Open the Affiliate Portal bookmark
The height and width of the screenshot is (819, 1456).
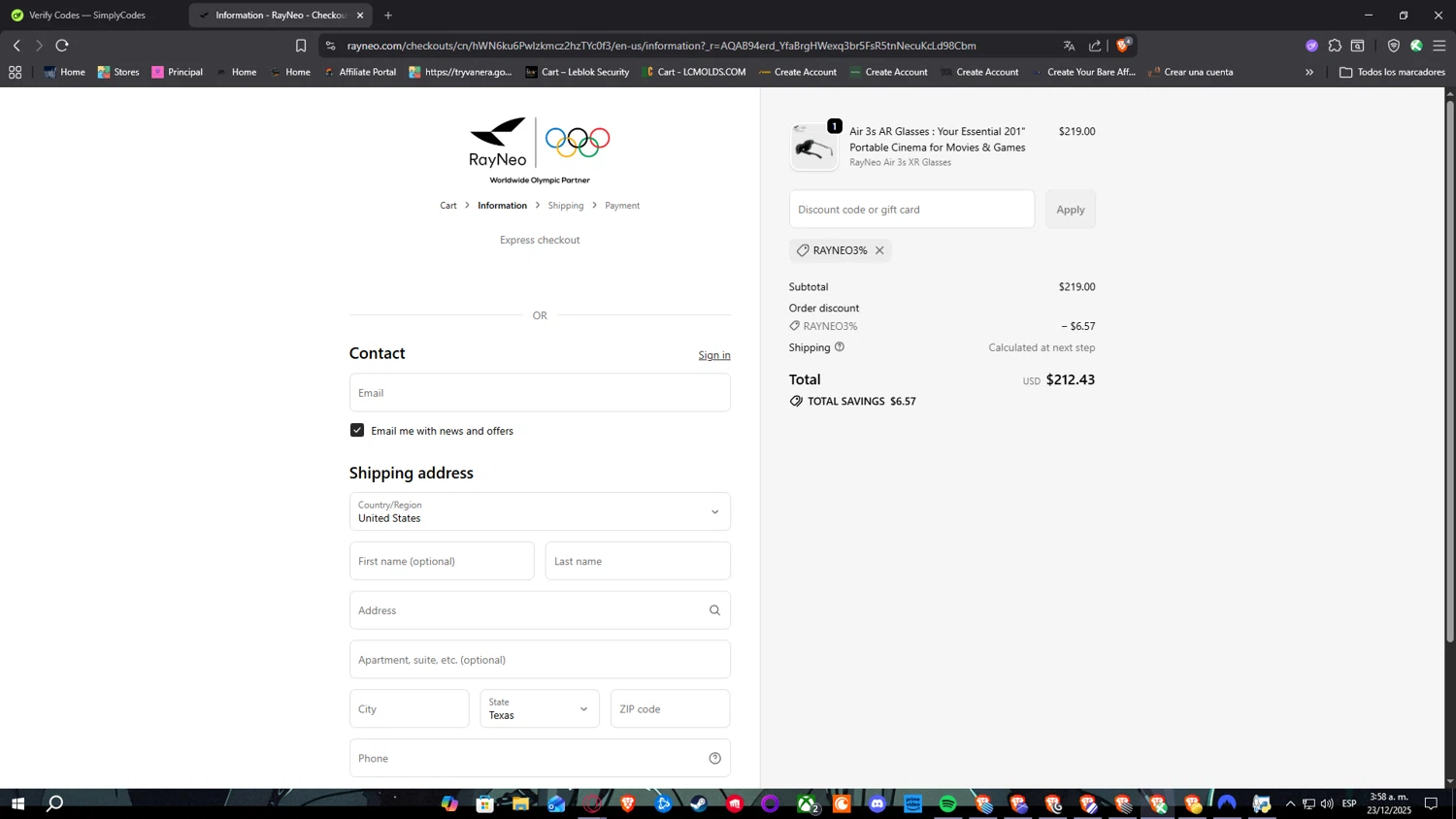coord(360,72)
